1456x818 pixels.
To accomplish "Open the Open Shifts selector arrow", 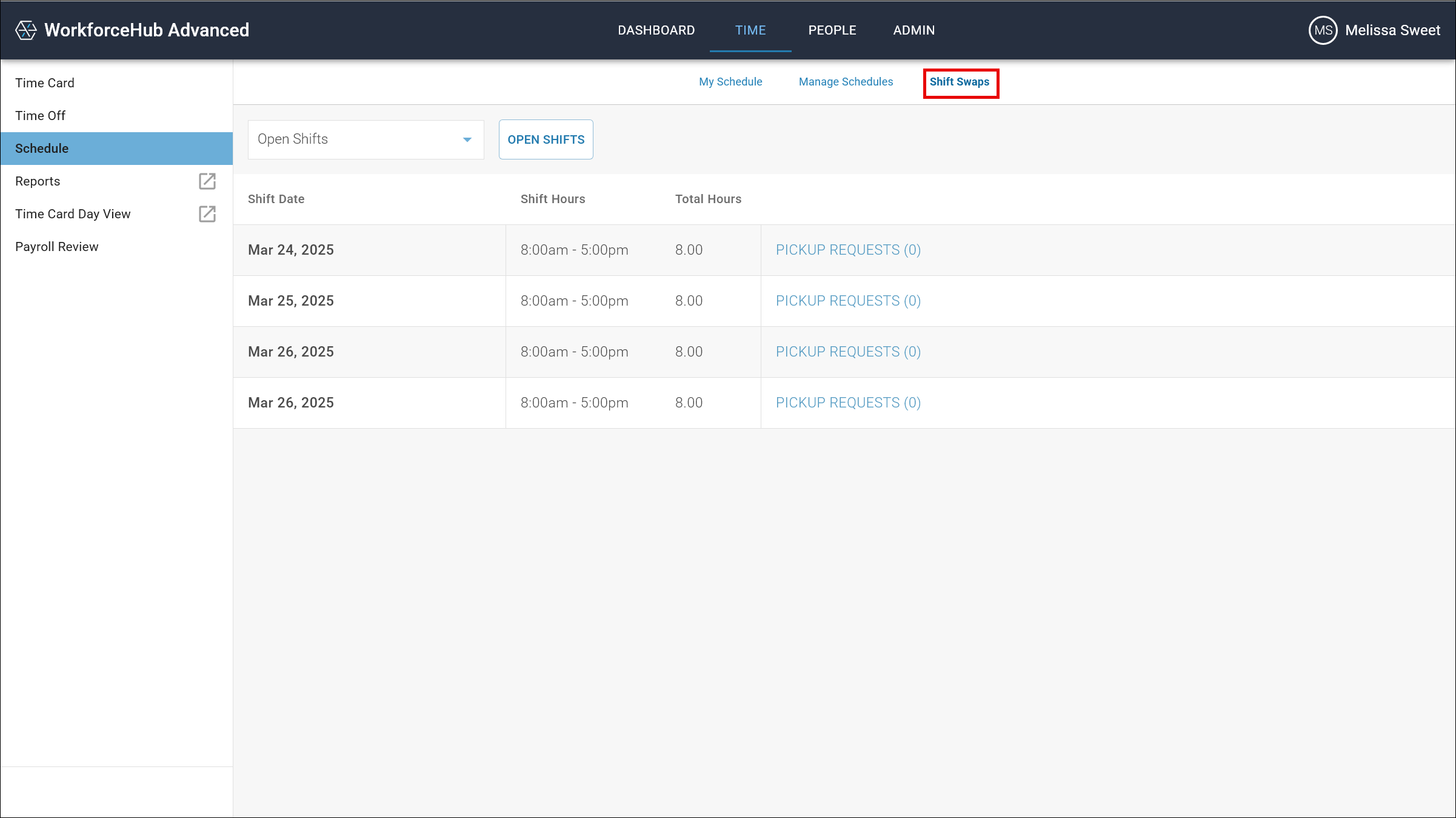I will pyautogui.click(x=467, y=139).
